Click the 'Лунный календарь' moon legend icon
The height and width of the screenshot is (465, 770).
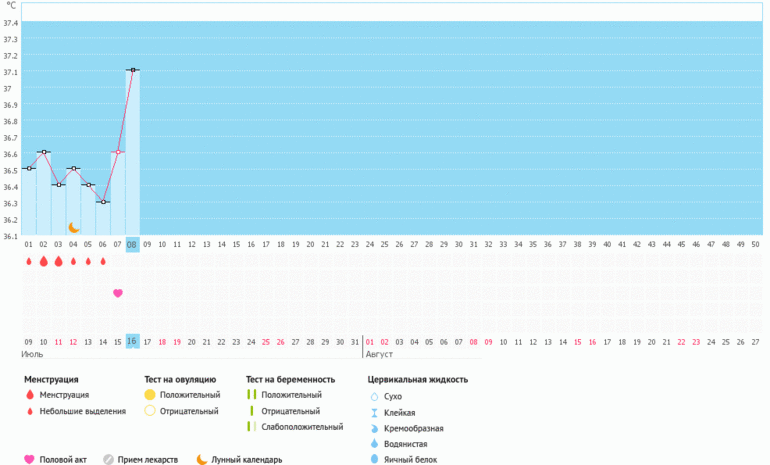click(x=202, y=460)
